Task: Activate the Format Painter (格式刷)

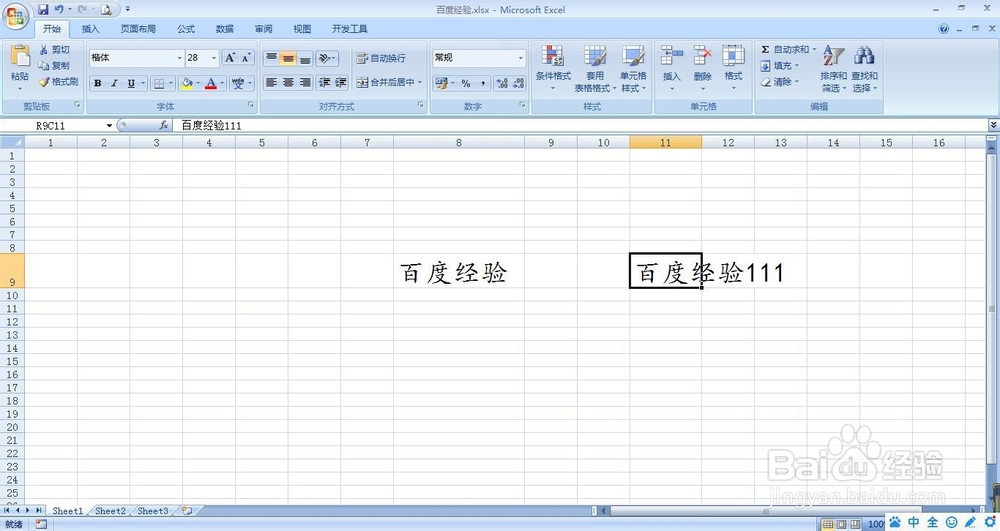Action: (58, 82)
